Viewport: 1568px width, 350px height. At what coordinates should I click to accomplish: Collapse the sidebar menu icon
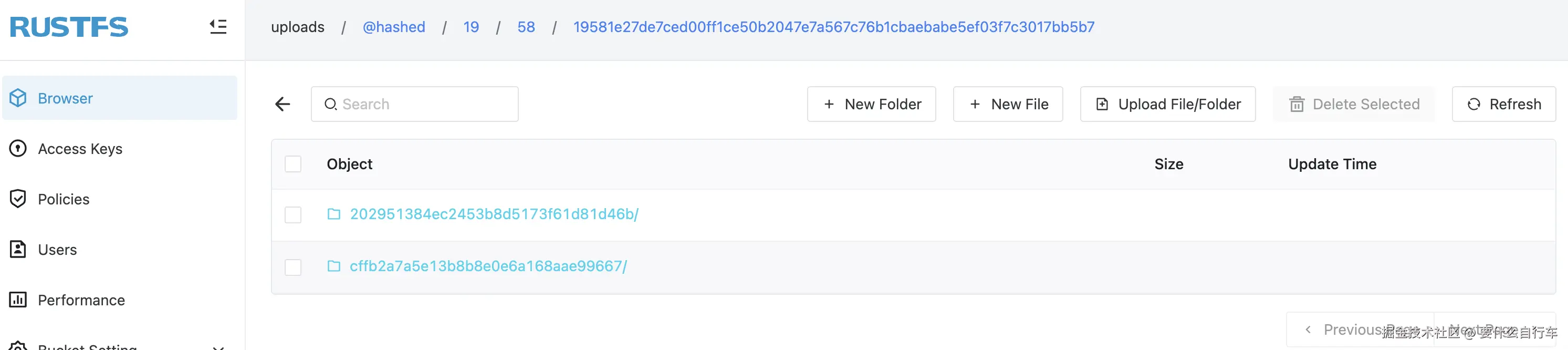tap(218, 27)
